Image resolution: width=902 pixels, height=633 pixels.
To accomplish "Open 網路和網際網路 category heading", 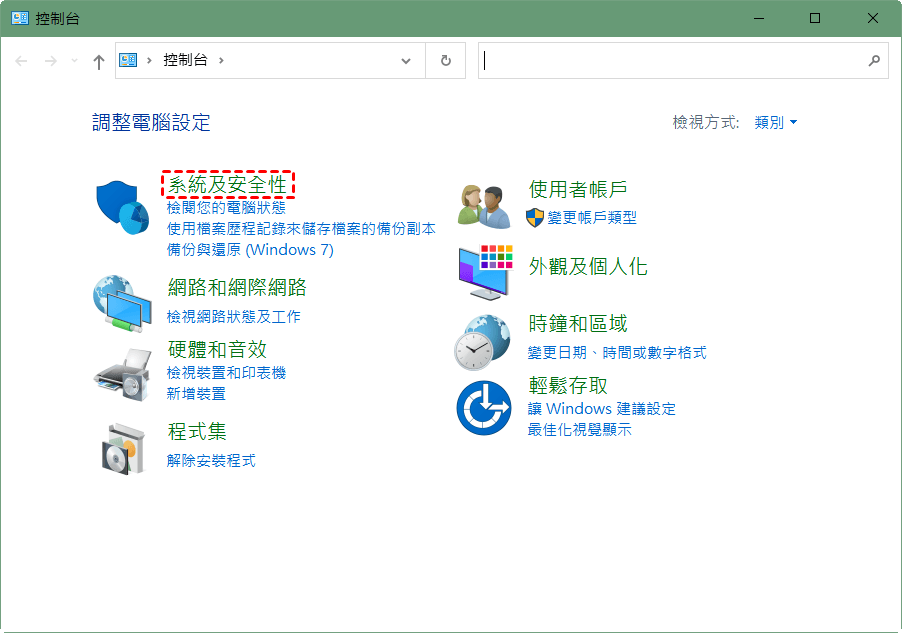I will [x=237, y=287].
